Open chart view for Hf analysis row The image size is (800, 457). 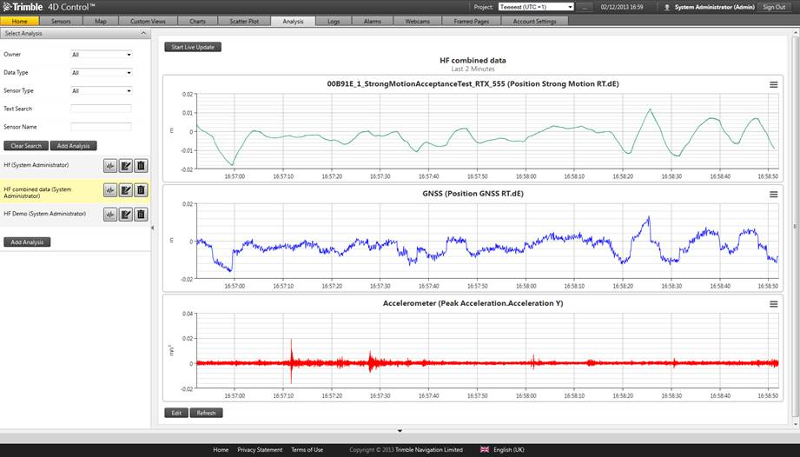[110, 166]
